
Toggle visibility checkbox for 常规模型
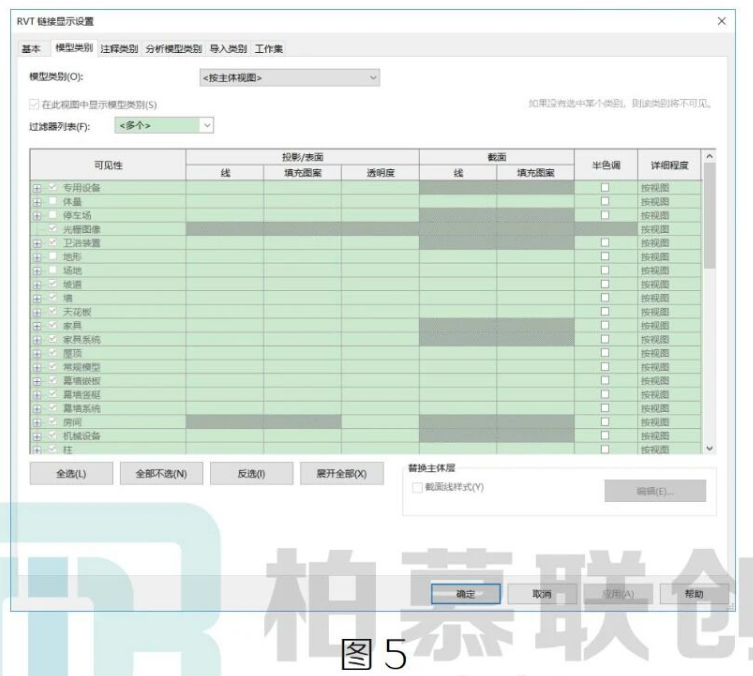[x=53, y=366]
